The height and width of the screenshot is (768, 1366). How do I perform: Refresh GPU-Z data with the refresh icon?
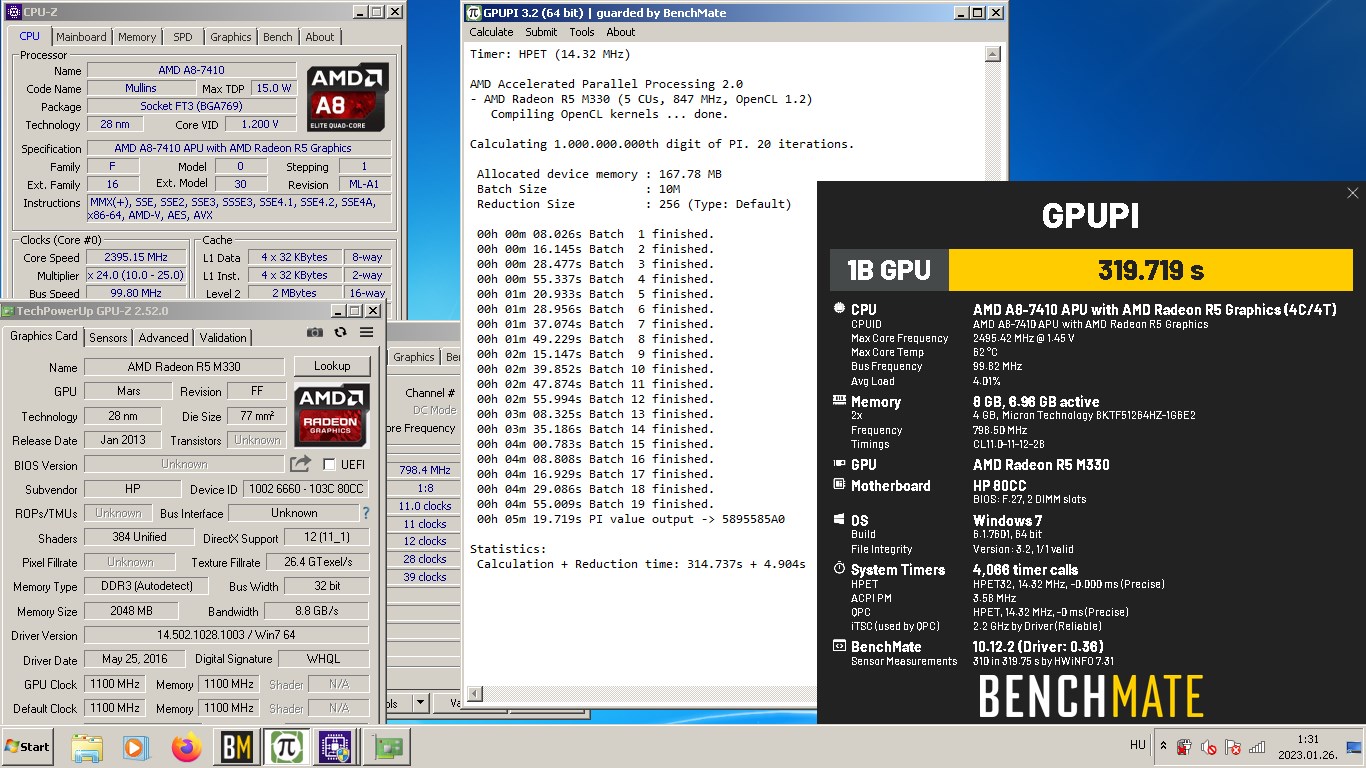coord(340,333)
